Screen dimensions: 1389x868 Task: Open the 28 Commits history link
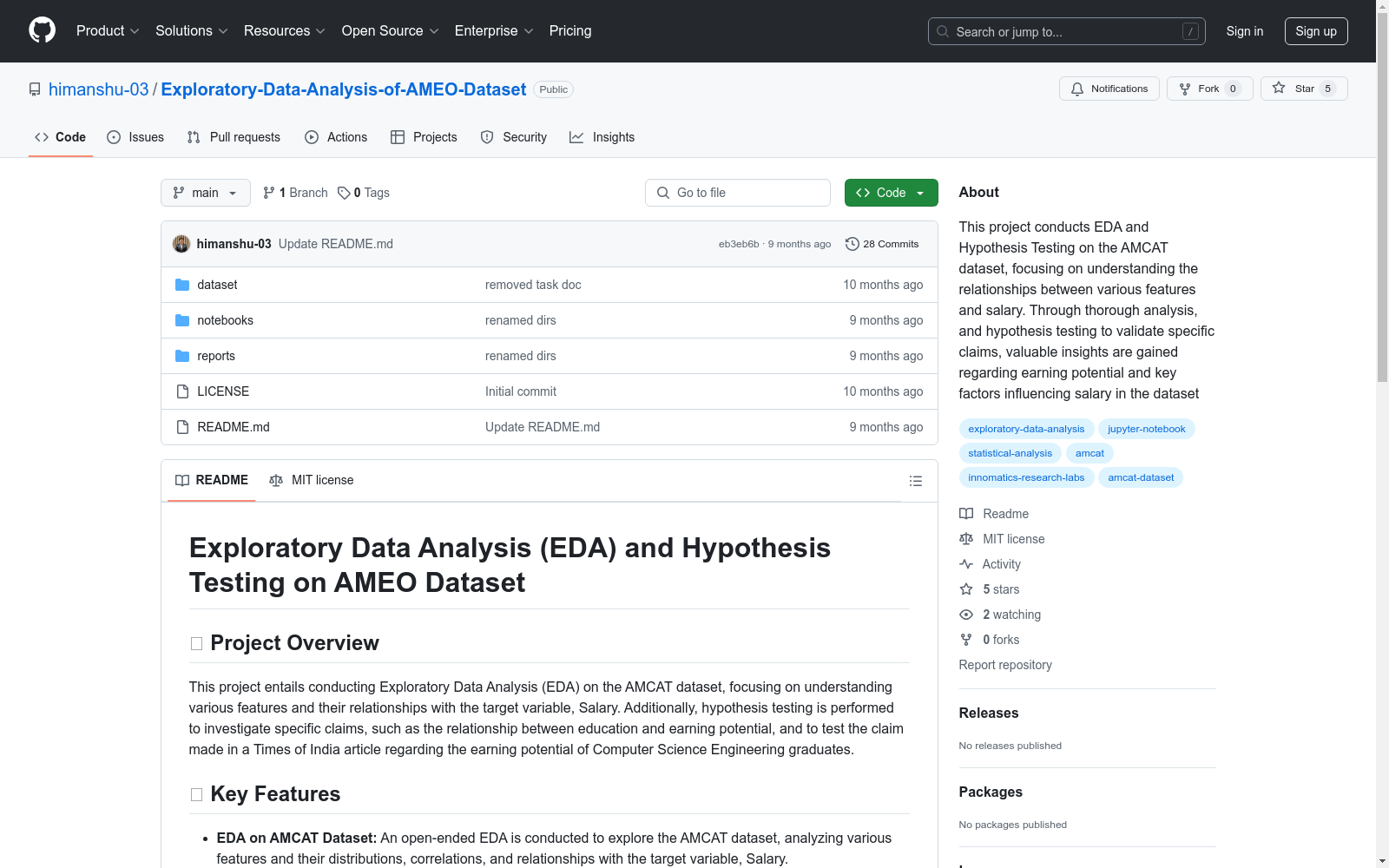coord(882,244)
